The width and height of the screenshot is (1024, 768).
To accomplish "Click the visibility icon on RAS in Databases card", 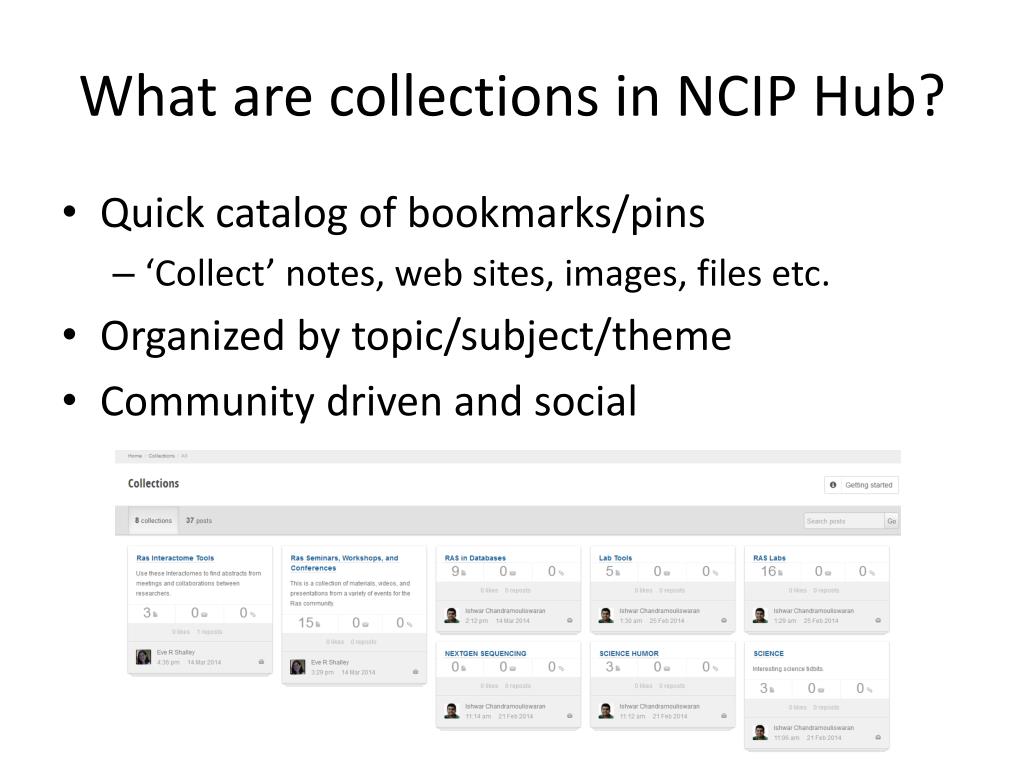I will (x=569, y=620).
